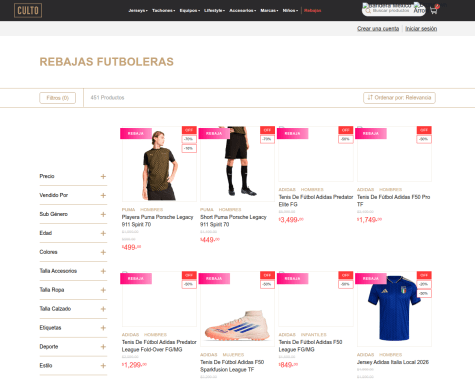
Task: Click Tenis Adidas Predator Elite FG title
Action: click(x=316, y=201)
